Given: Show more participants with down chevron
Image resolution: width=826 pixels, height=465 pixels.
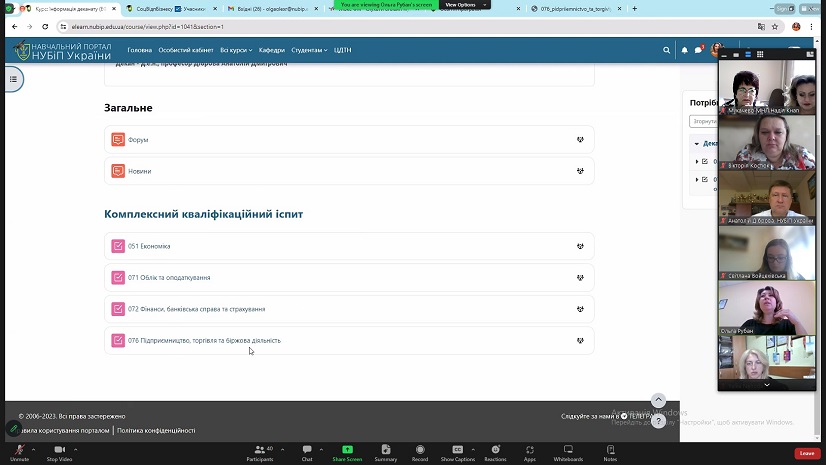Looking at the screenshot, I should 767,385.
